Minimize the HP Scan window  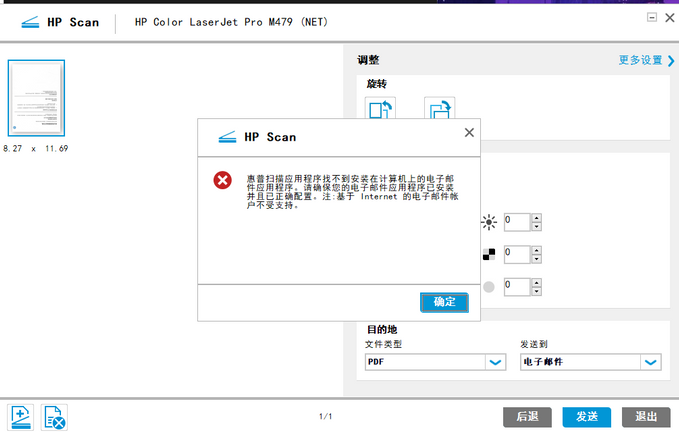coord(652,17)
